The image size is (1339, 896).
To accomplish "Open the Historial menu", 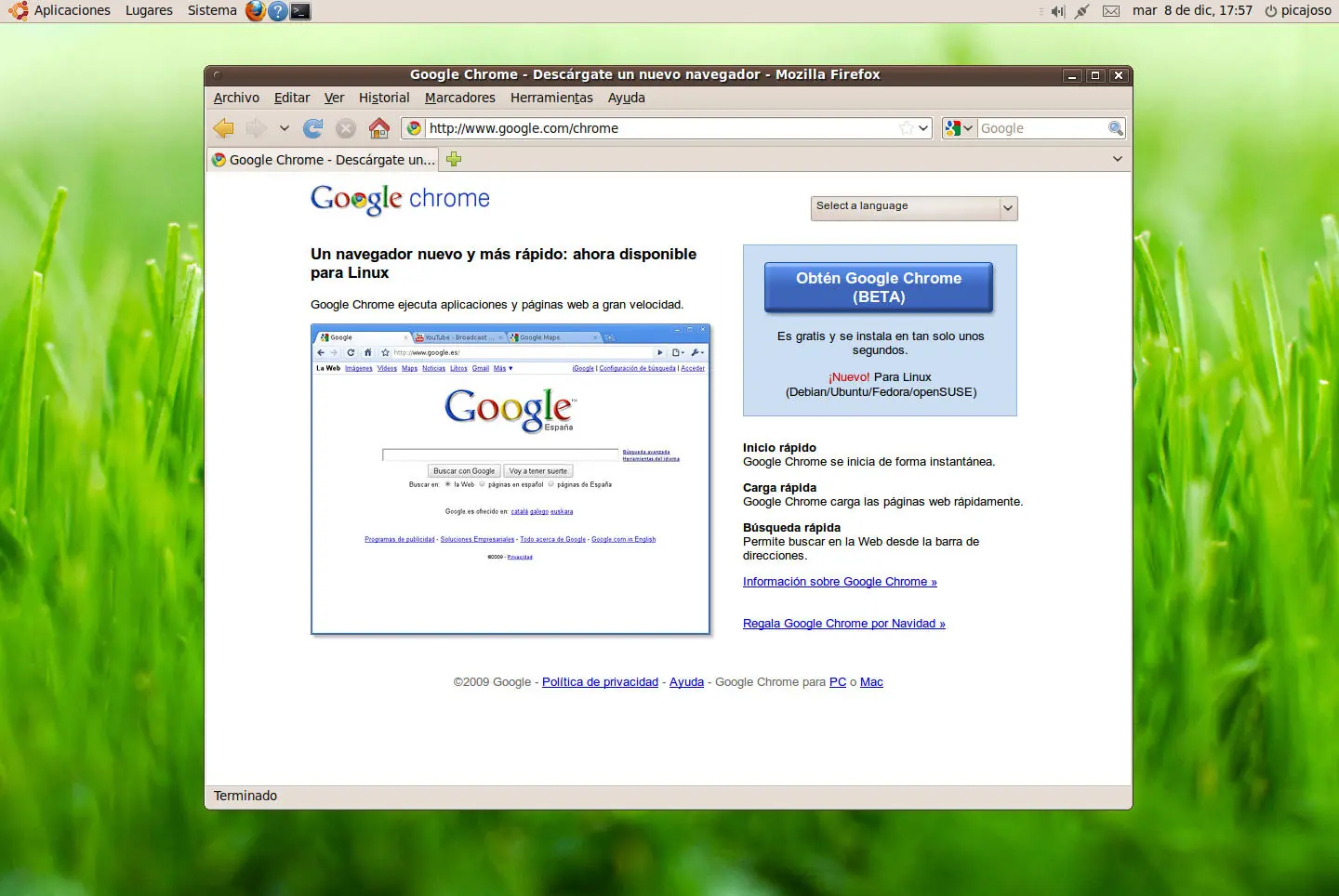I will pos(384,98).
